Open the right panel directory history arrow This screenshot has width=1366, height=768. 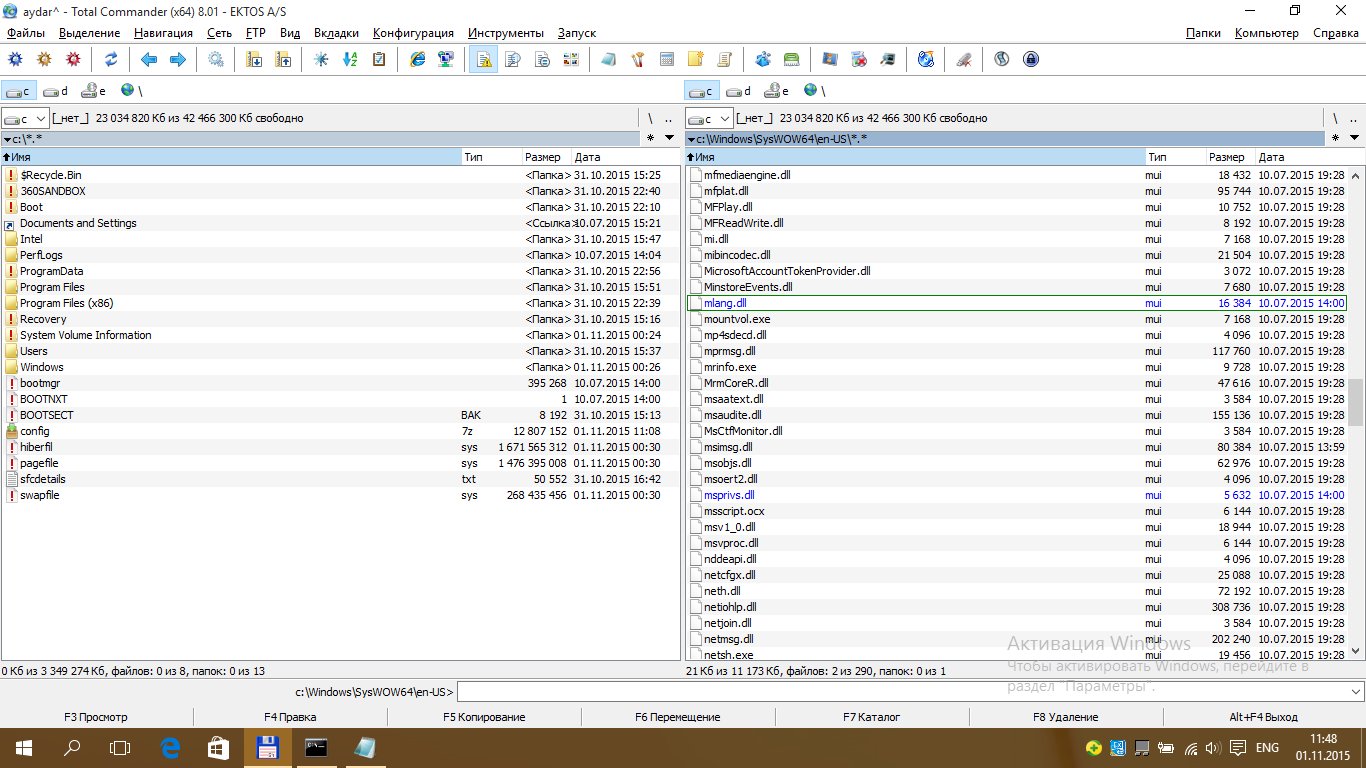[1353, 139]
